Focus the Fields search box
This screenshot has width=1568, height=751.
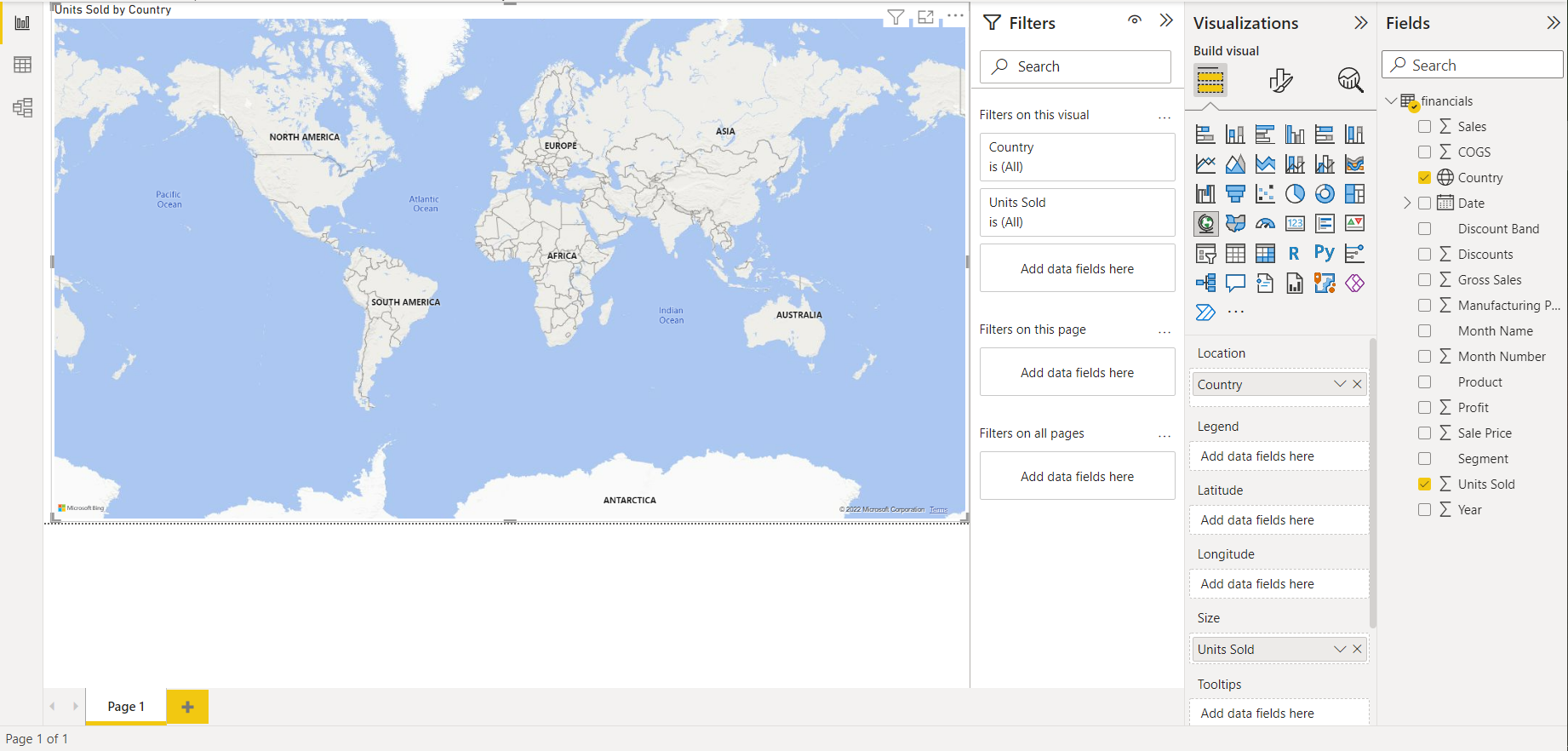point(1473,65)
